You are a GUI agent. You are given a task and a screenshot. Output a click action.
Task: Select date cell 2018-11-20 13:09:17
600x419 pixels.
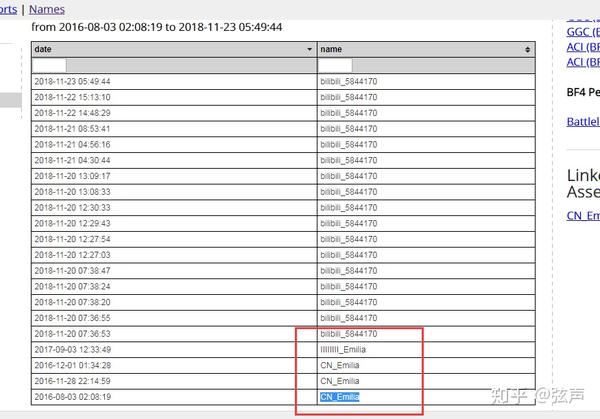(x=174, y=176)
